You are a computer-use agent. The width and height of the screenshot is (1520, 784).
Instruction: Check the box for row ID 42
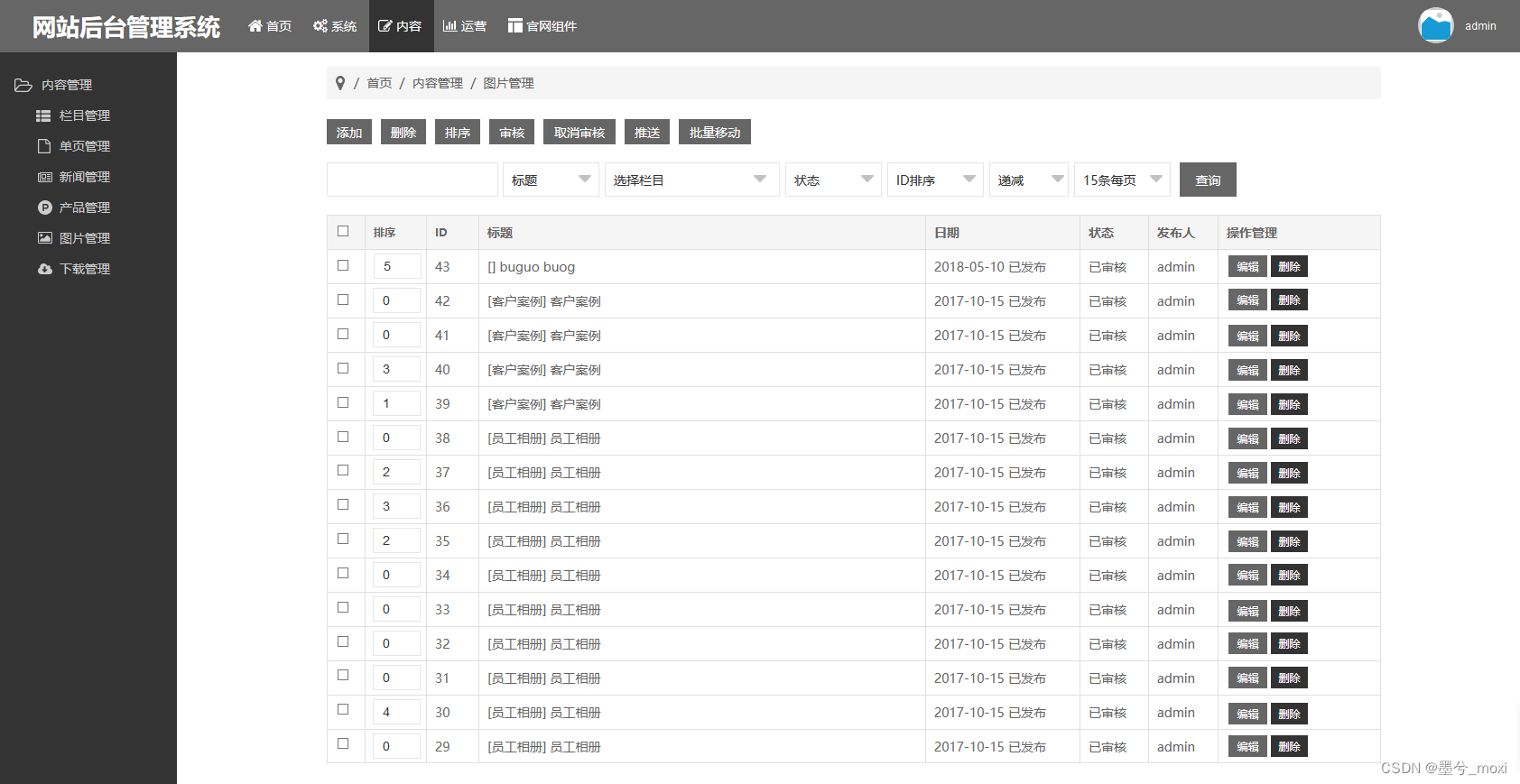[343, 300]
